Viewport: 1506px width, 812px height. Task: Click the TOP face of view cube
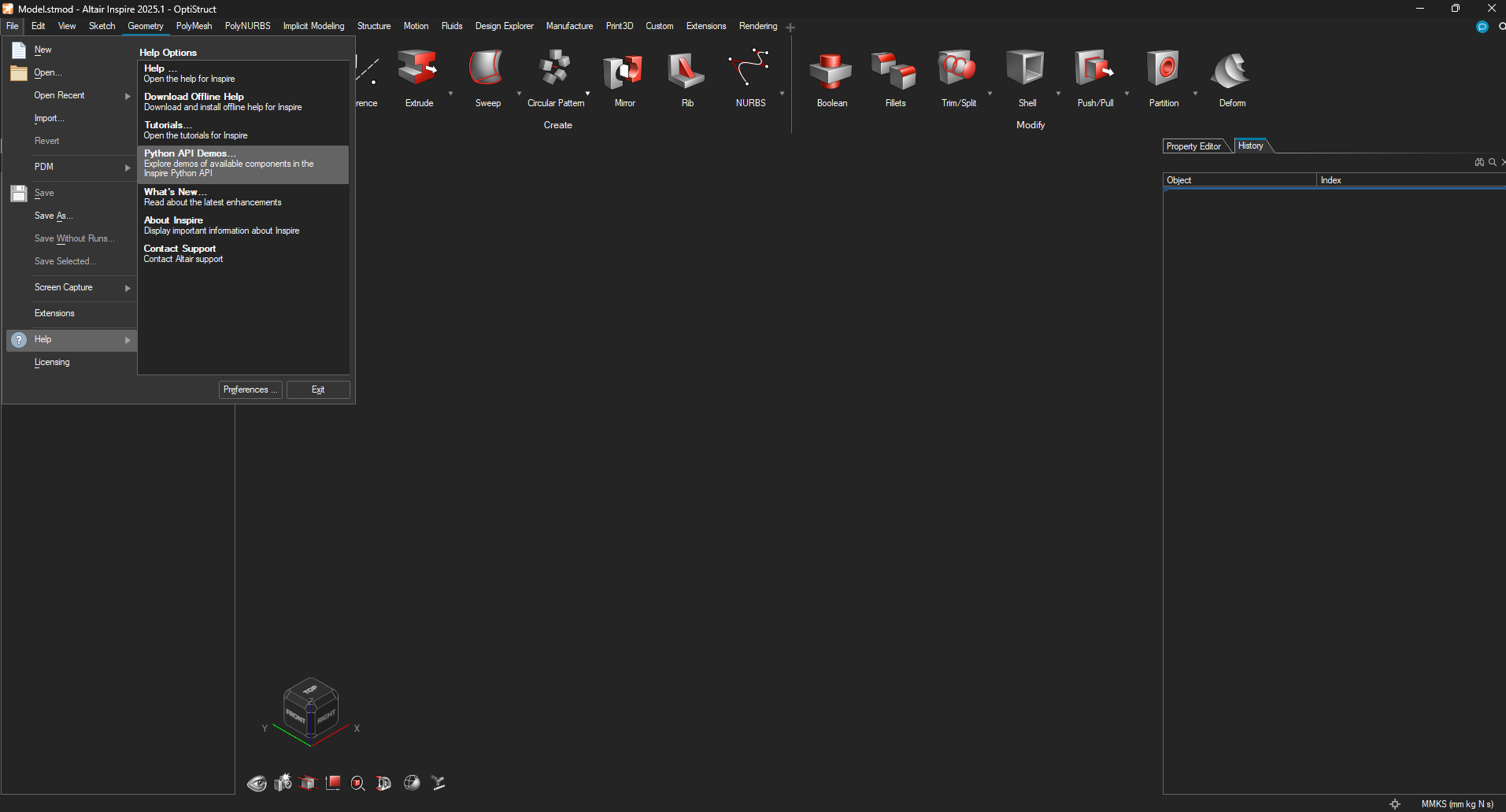pyautogui.click(x=310, y=689)
